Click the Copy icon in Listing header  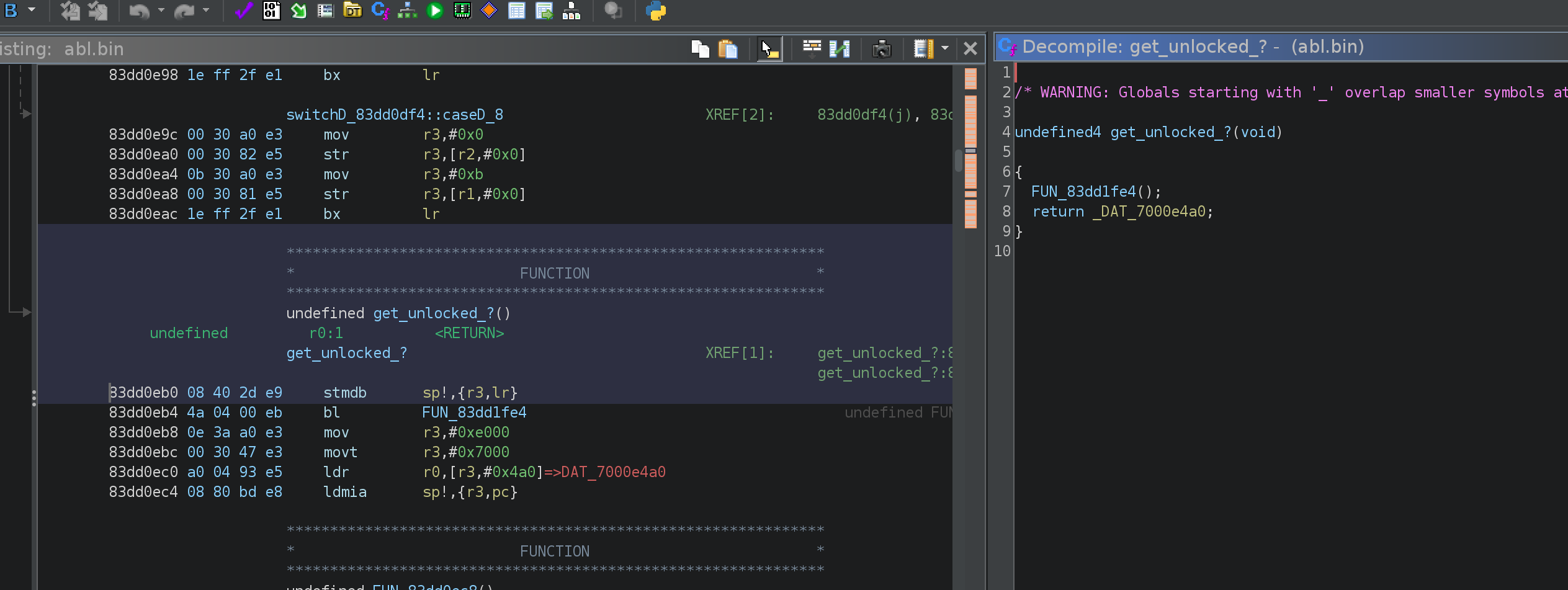coord(701,48)
